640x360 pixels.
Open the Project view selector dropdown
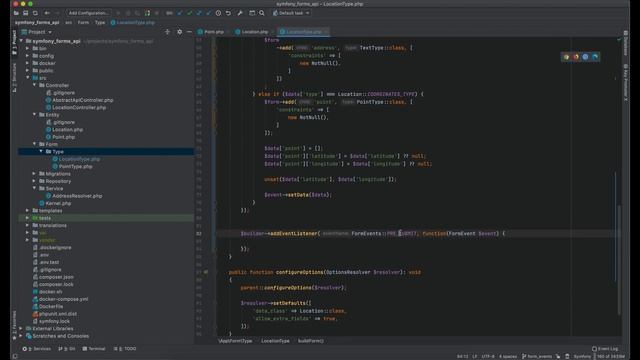(x=37, y=32)
